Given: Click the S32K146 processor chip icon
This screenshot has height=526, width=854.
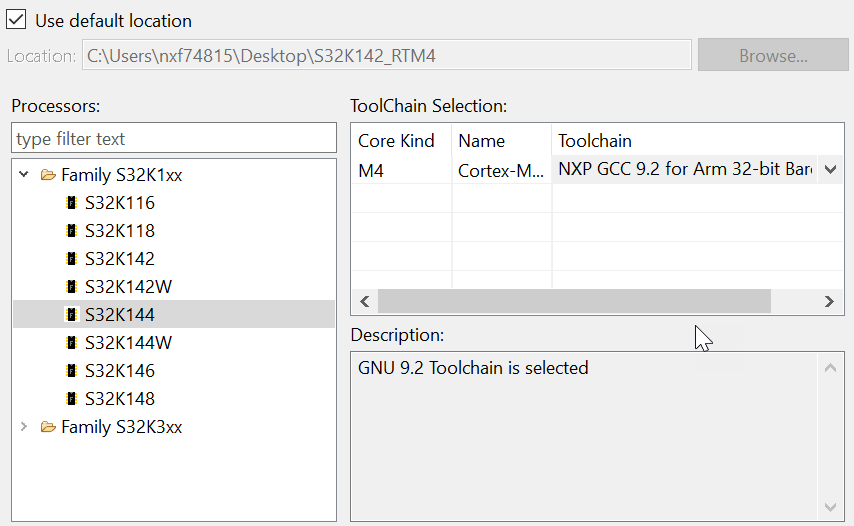Looking at the screenshot, I should pyautogui.click(x=71, y=371).
